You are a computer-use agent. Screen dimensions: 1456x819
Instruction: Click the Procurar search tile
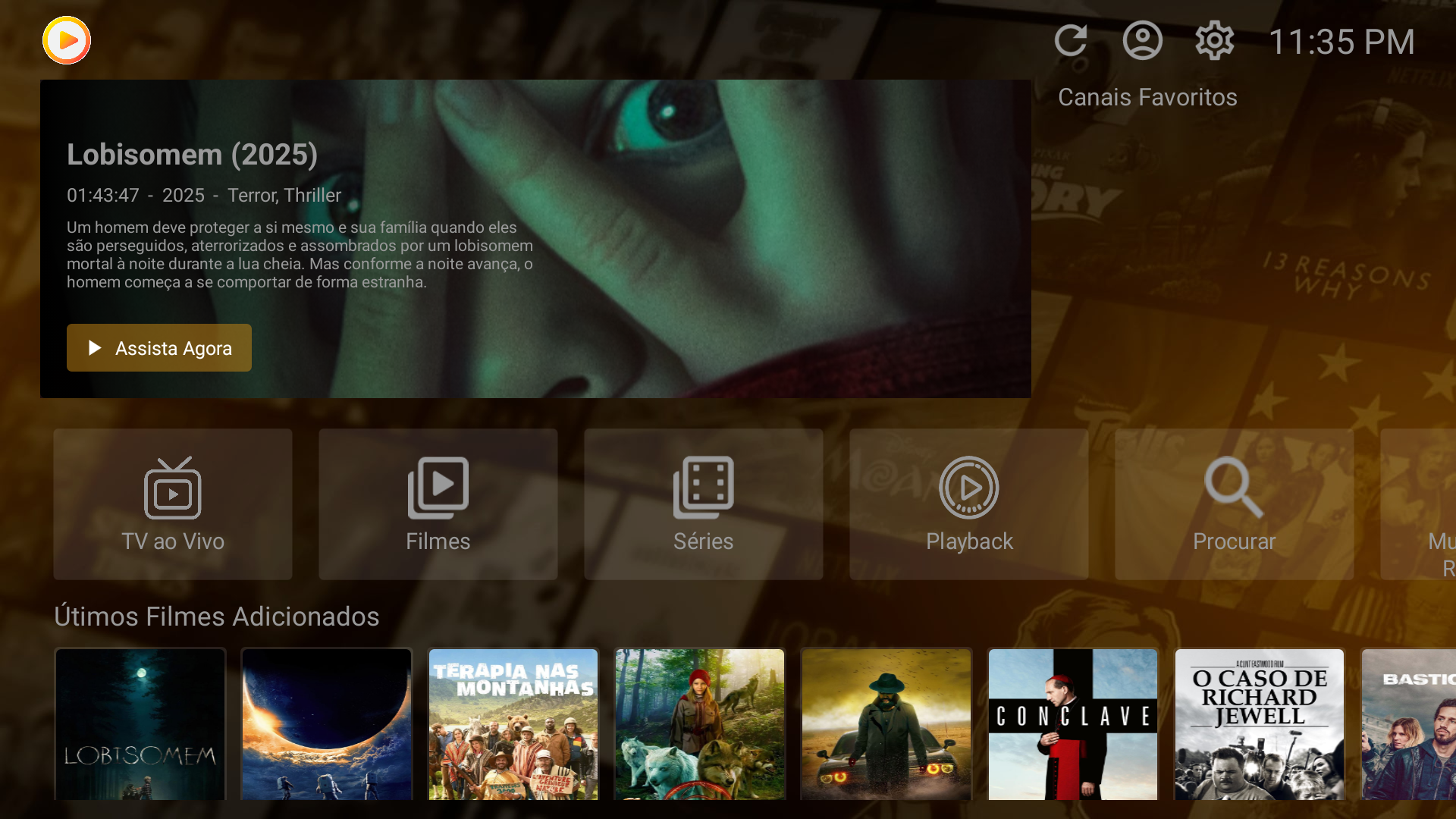pos(1235,504)
